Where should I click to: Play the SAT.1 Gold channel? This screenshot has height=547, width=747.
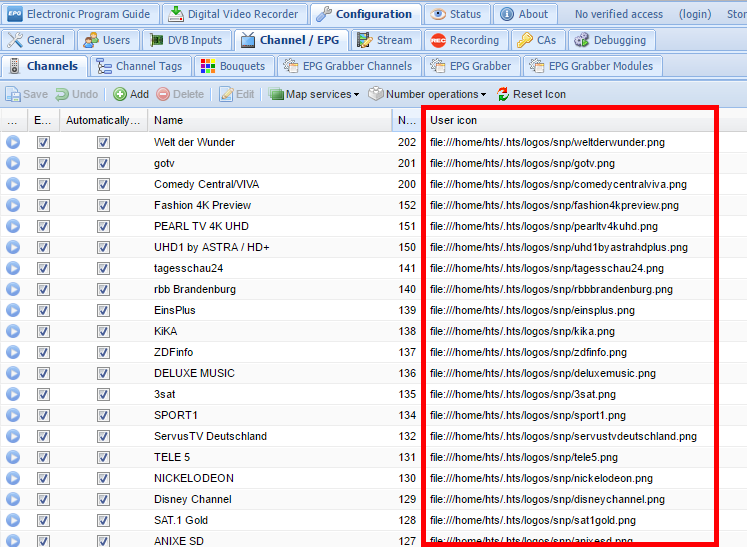13,520
